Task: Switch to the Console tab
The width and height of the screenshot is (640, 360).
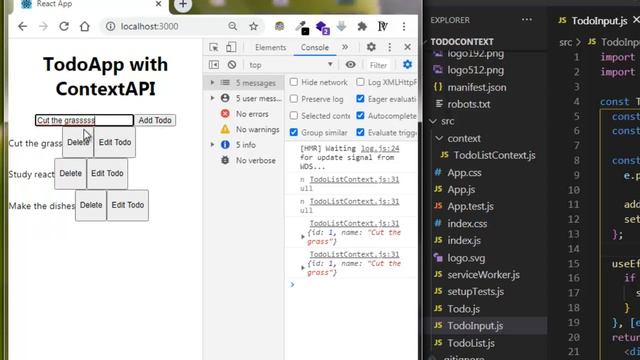Action: click(x=315, y=47)
